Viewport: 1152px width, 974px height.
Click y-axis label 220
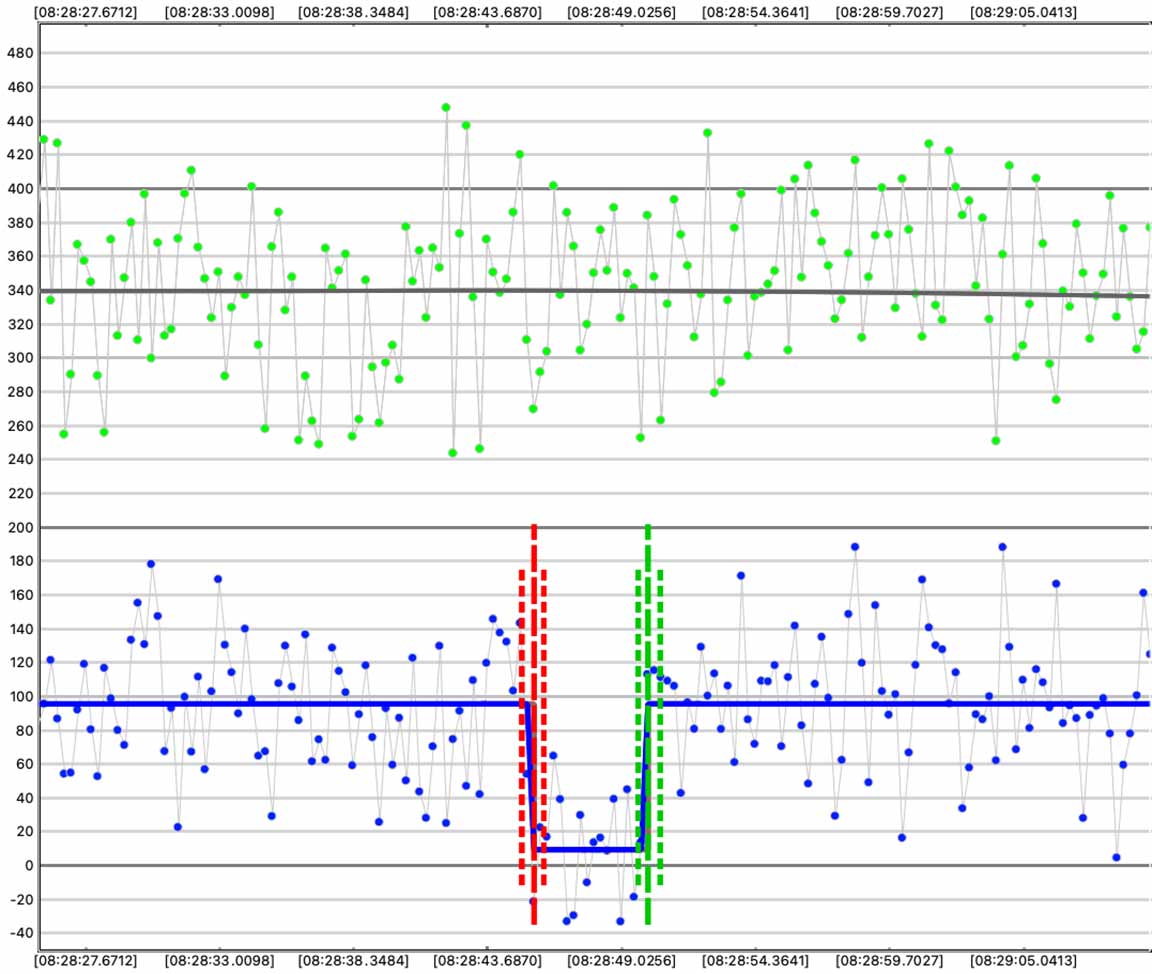[x=20, y=494]
